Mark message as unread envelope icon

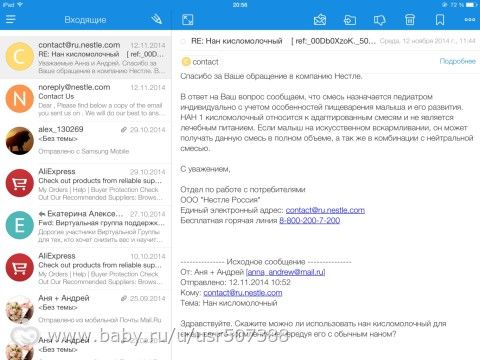[320, 20]
